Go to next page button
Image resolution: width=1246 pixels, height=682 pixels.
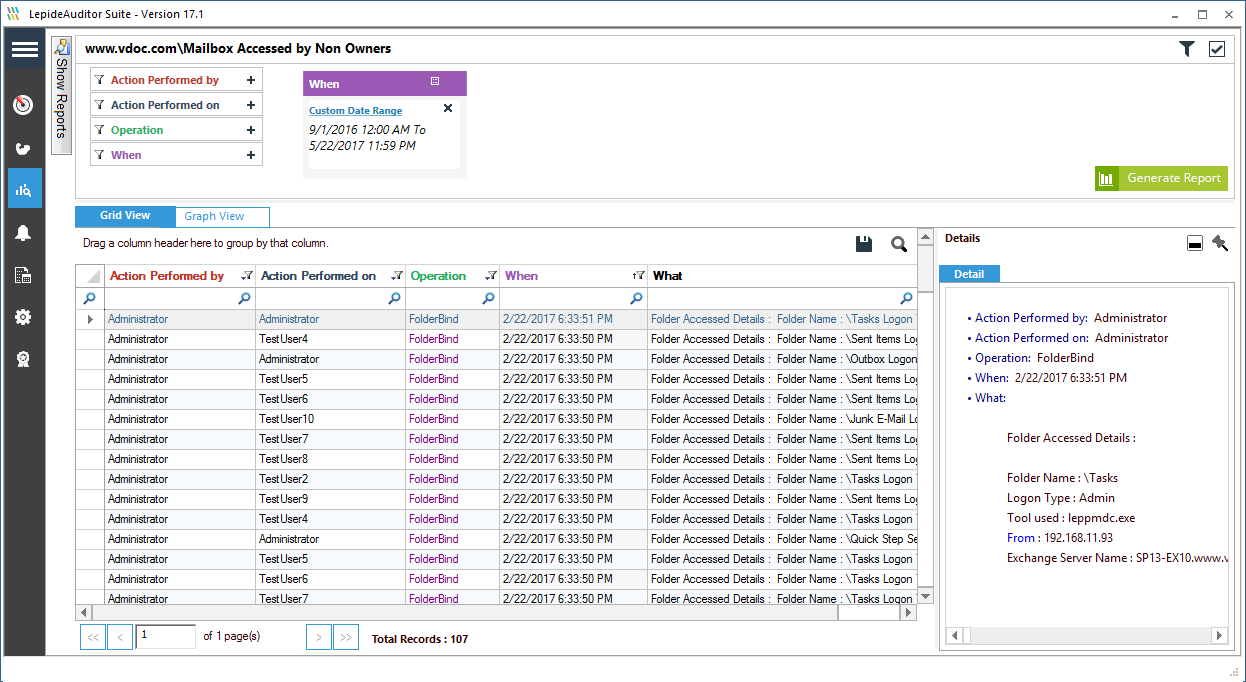click(x=319, y=637)
